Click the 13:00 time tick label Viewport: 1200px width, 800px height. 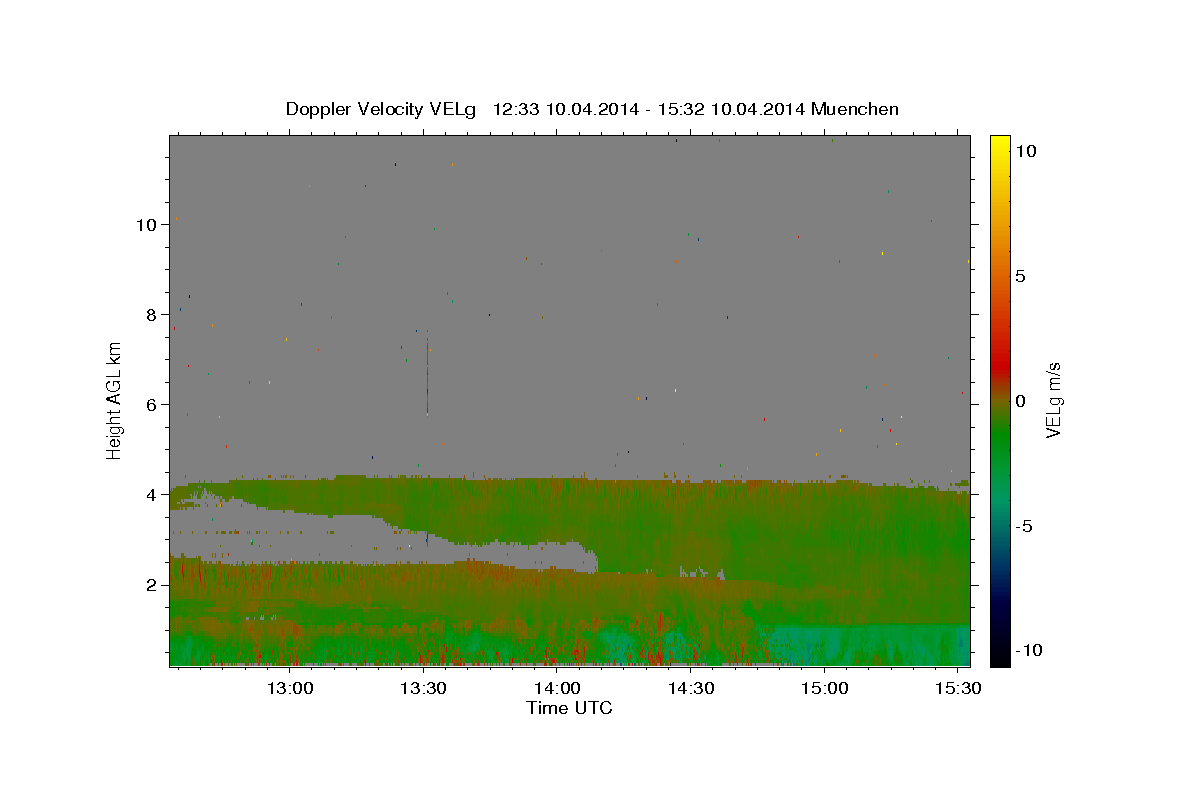tap(290, 689)
